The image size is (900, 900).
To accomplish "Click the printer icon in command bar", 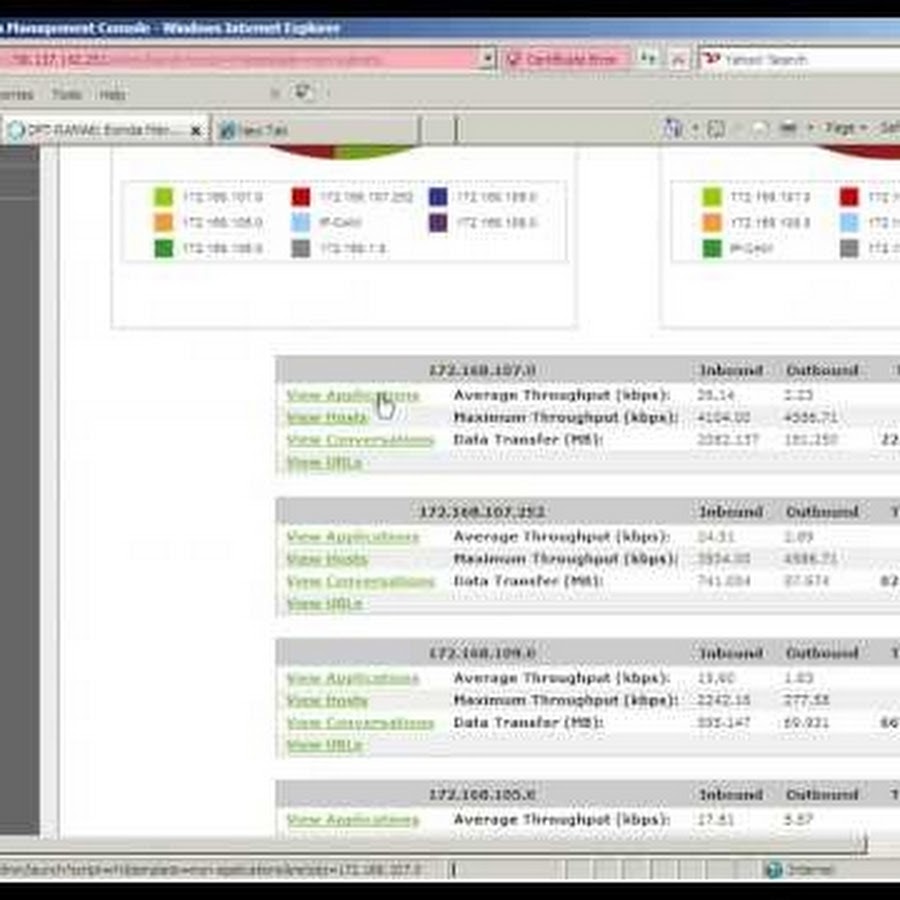I will (789, 129).
